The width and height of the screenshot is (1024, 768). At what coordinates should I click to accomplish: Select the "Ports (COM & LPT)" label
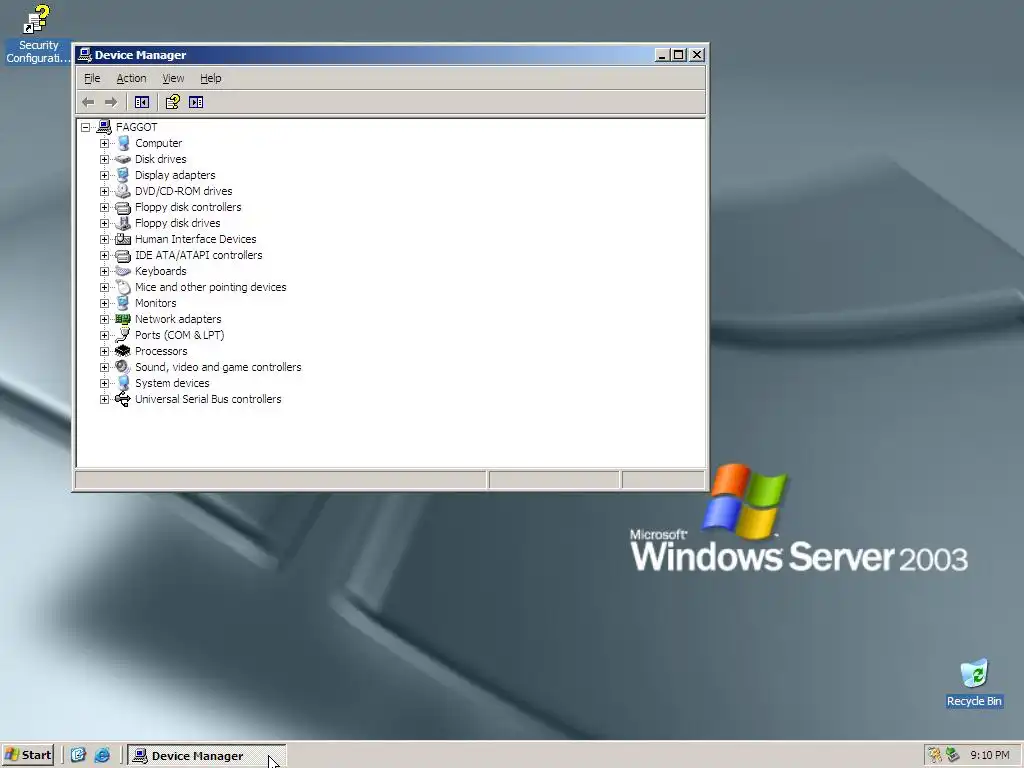point(180,335)
